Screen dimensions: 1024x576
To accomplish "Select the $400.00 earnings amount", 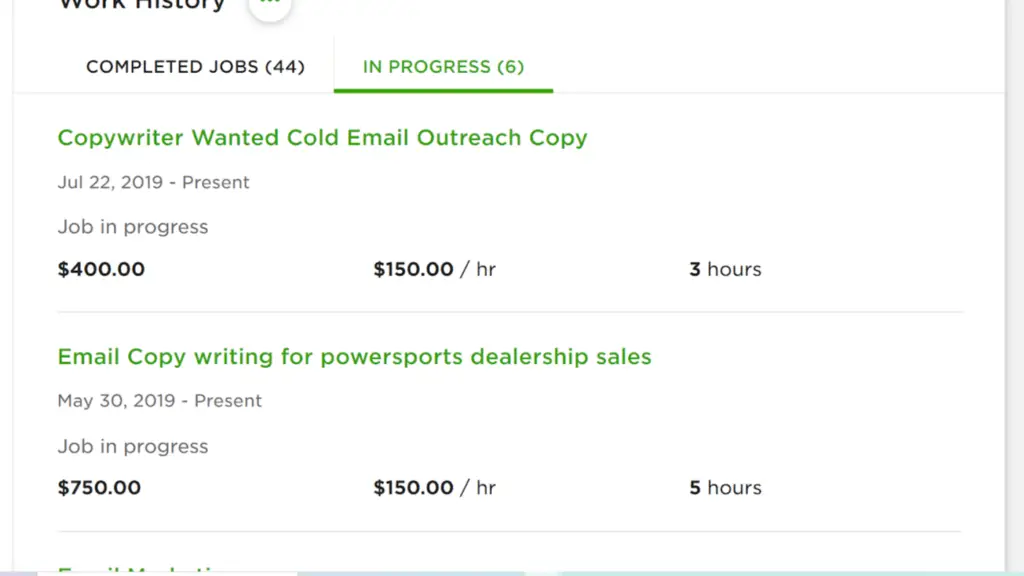I will coord(101,269).
